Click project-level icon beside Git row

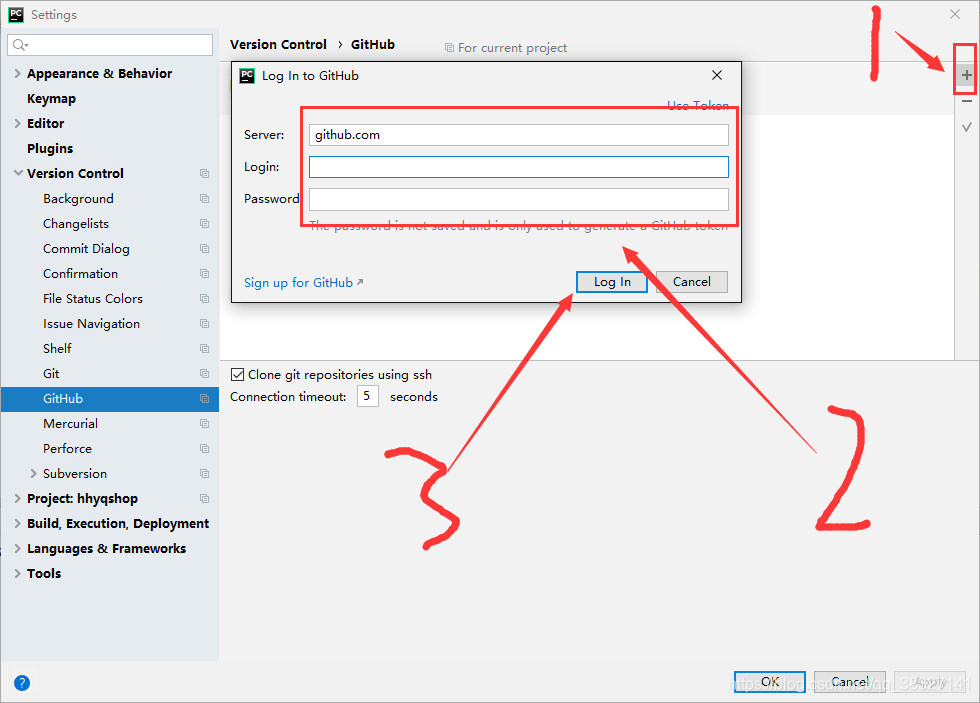coord(204,374)
